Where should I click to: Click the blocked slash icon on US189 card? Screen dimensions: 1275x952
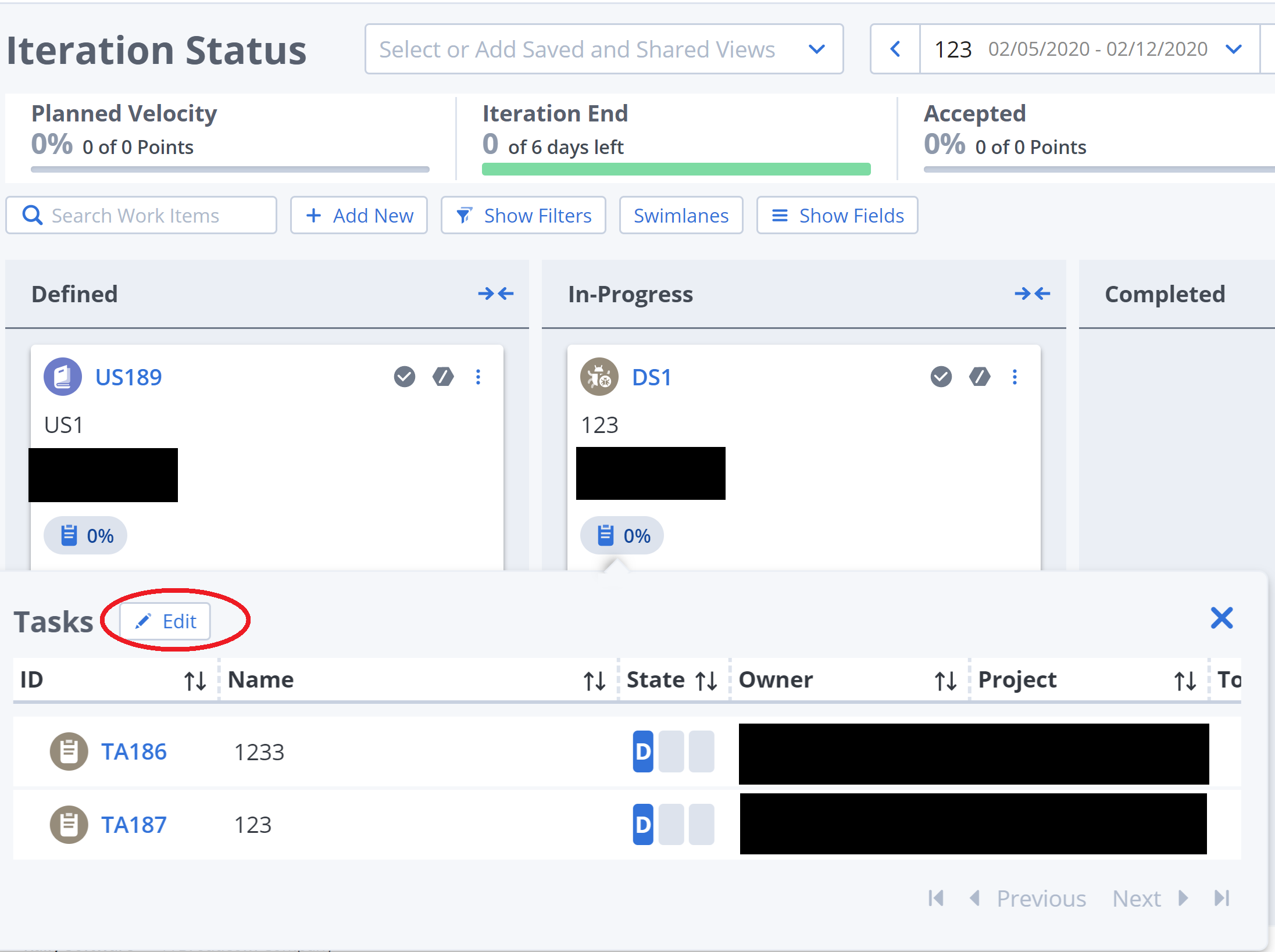point(443,377)
